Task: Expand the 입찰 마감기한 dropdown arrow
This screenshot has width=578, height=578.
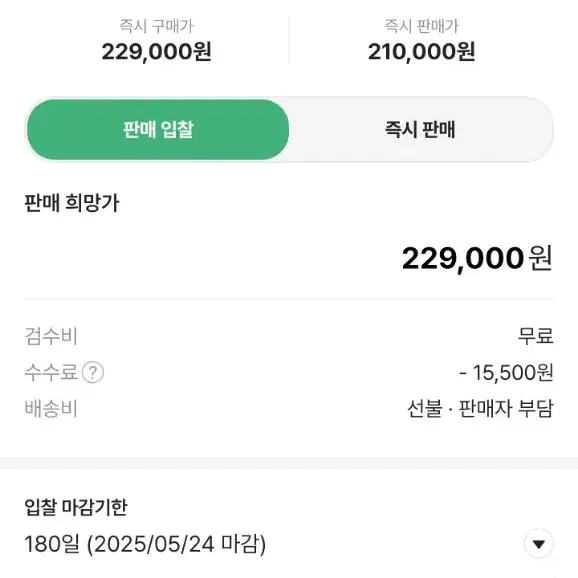Action: coord(539,544)
